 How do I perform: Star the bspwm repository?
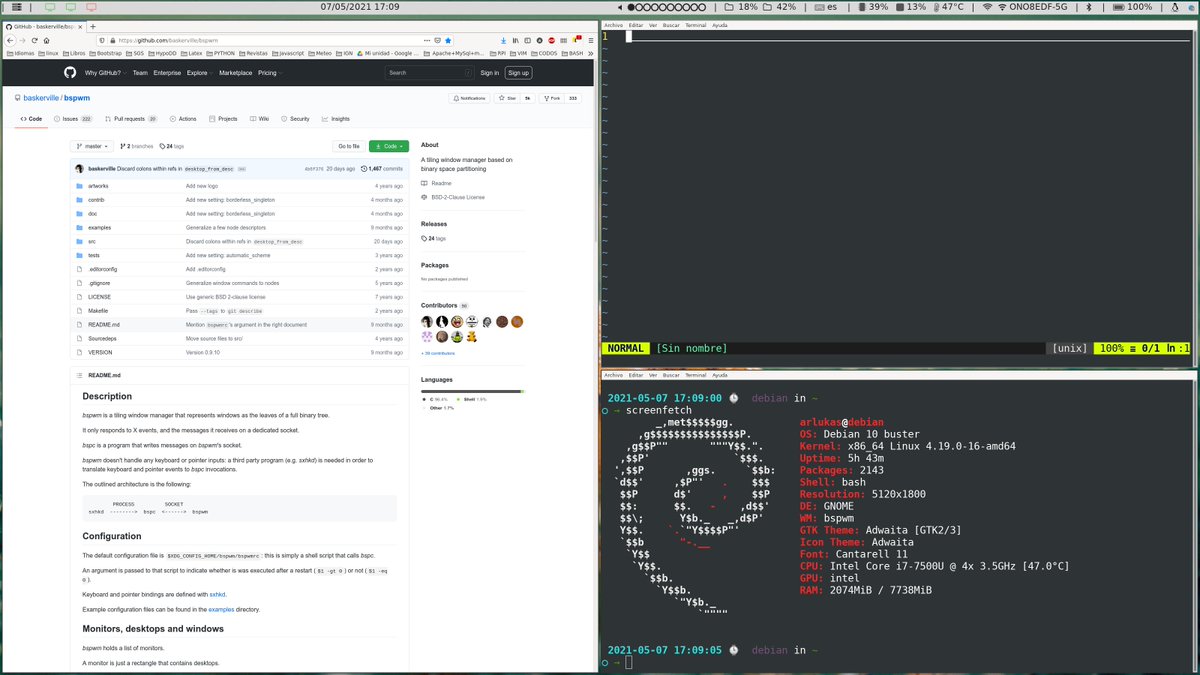click(507, 98)
